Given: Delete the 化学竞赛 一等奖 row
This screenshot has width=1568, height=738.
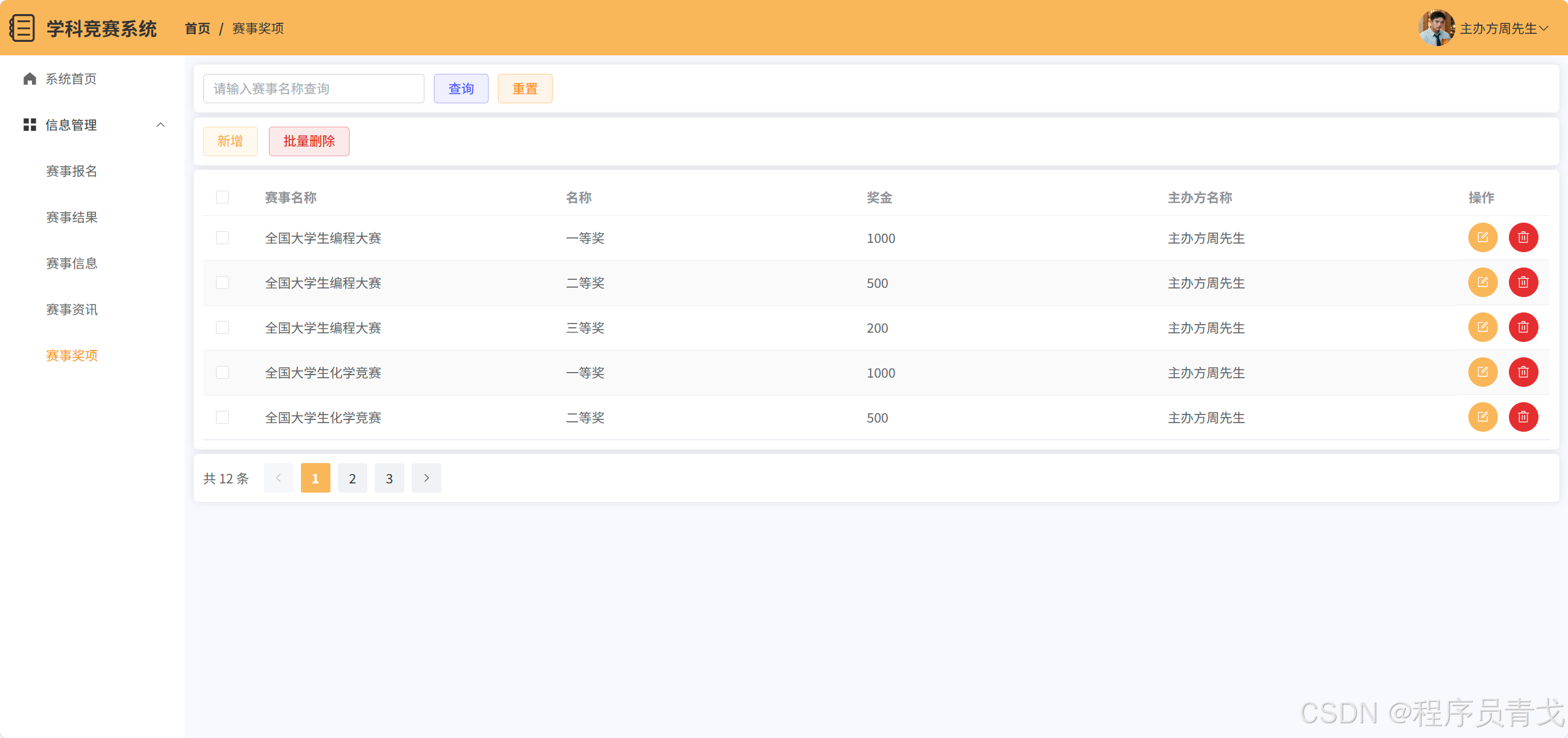Looking at the screenshot, I should (x=1523, y=372).
